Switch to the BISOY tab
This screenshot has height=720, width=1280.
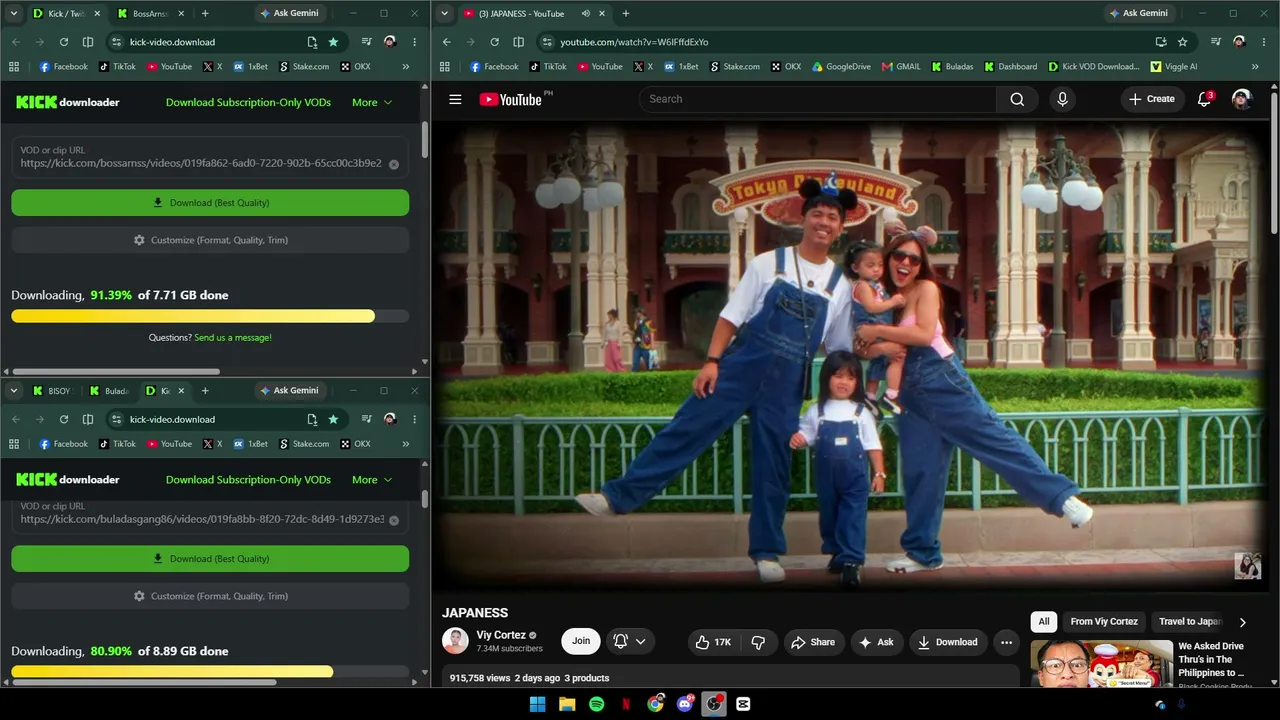pos(52,391)
